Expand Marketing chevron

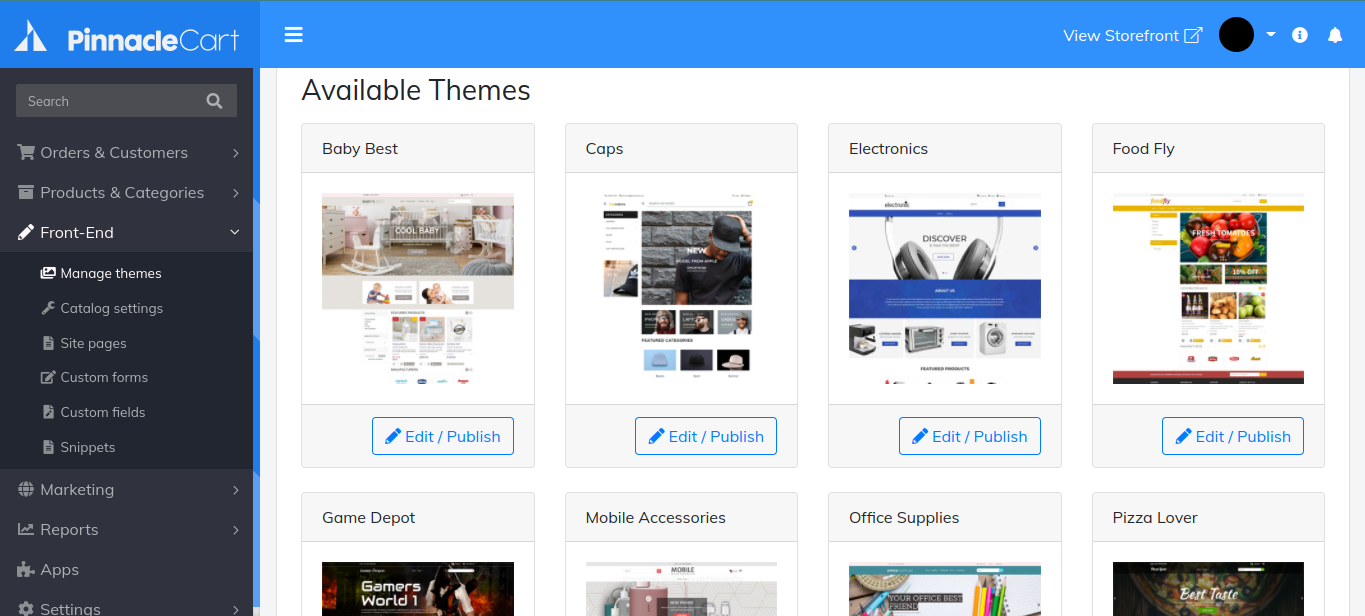pyautogui.click(x=235, y=490)
